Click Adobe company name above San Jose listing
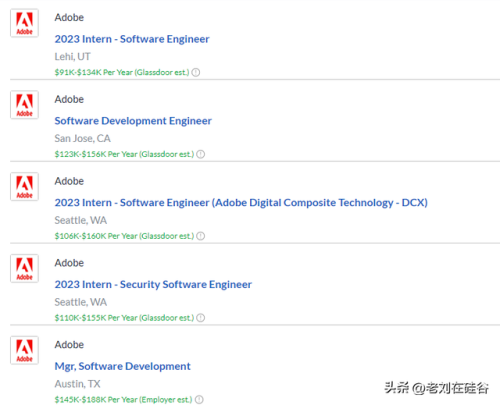The width and height of the screenshot is (500, 405). tap(69, 99)
